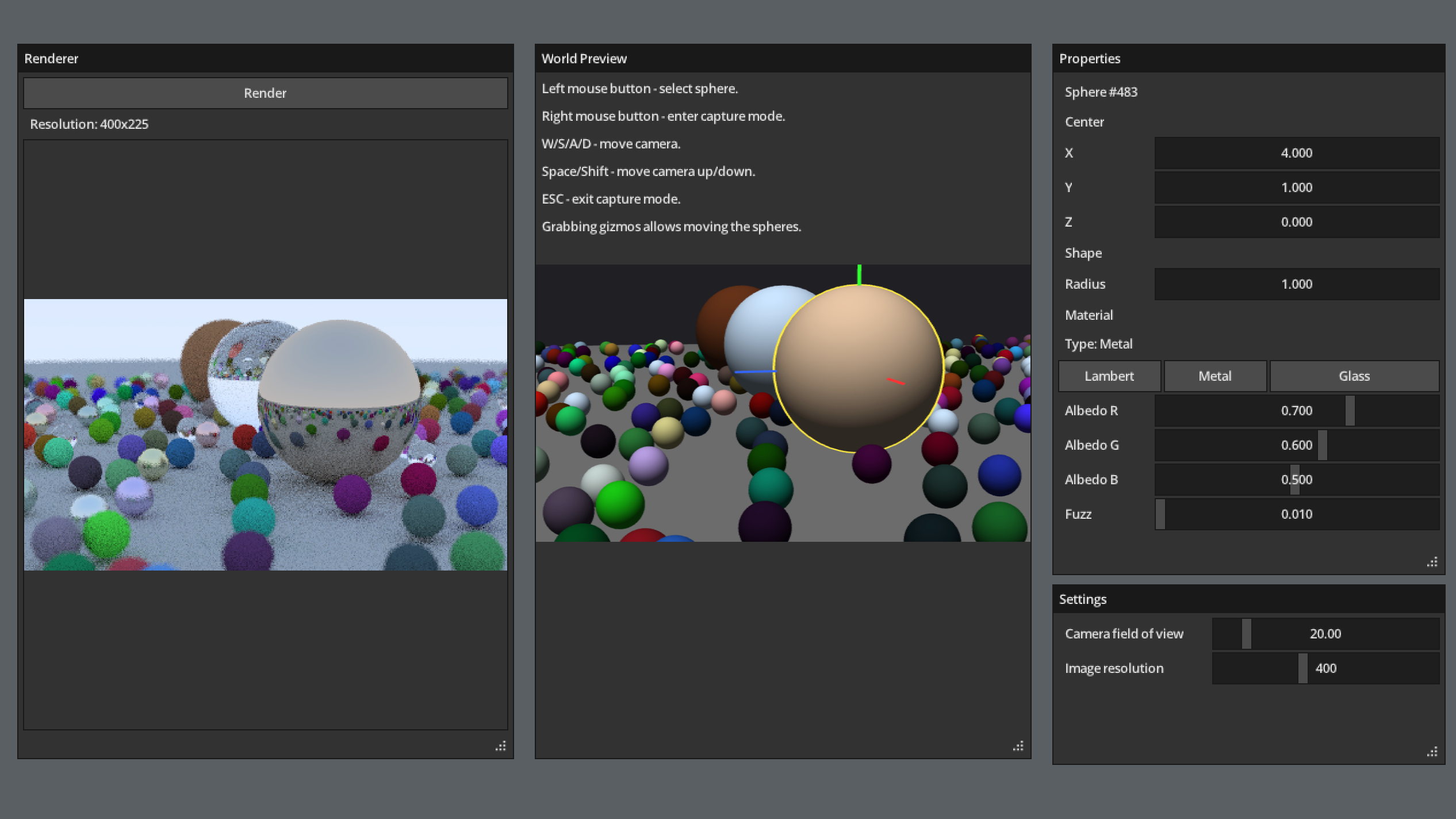Click the Properties panel title bar
Viewport: 1456px width, 819px height.
pos(1248,59)
